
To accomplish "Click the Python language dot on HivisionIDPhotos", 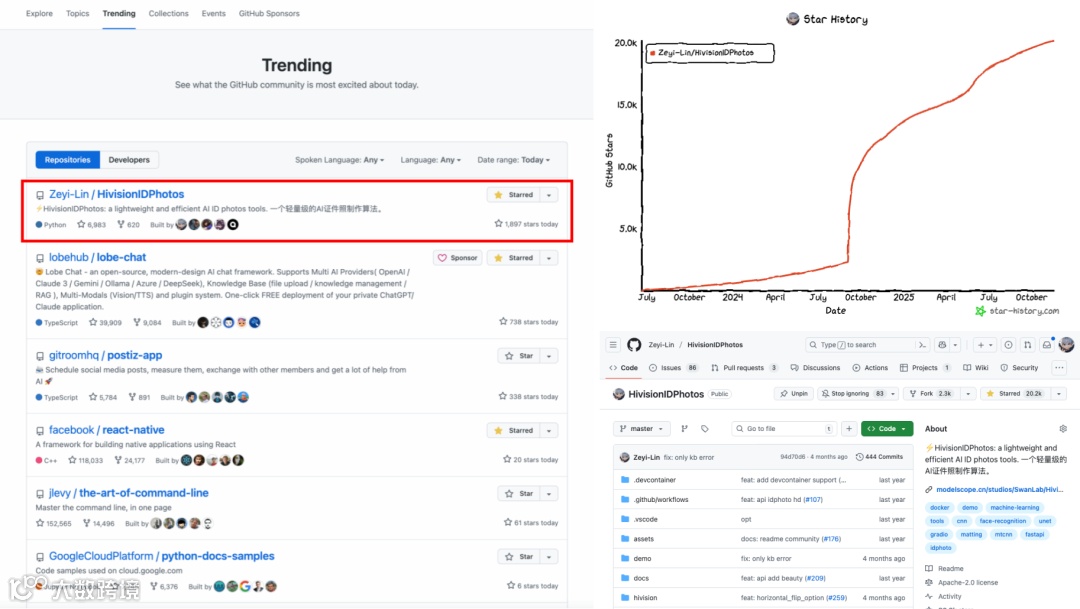I will coord(39,225).
